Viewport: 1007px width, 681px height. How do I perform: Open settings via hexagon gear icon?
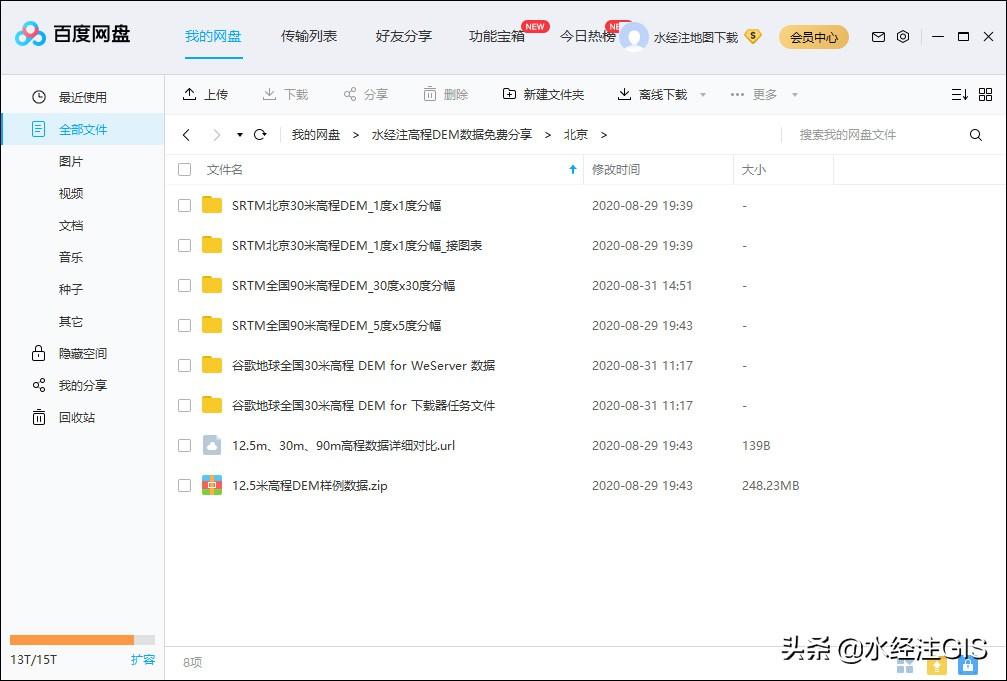click(x=903, y=37)
